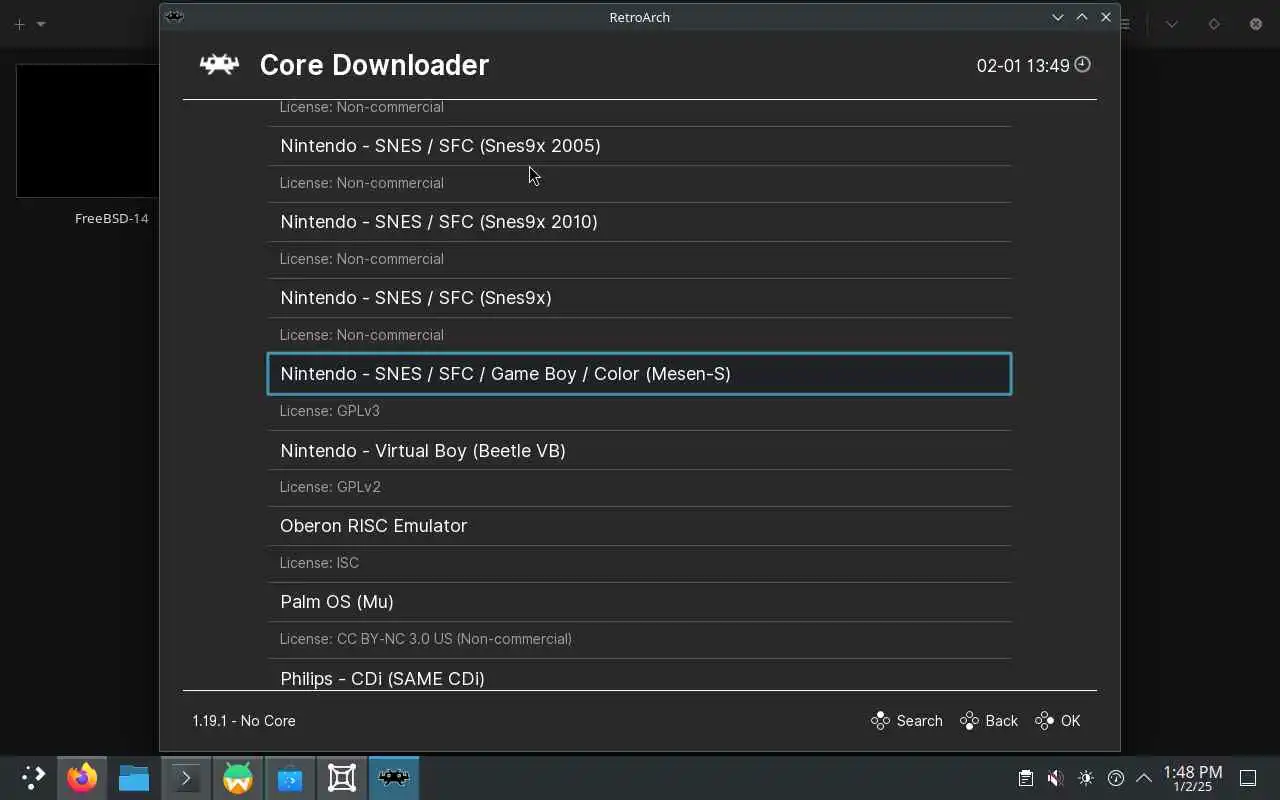Screen dimensions: 1280x800
Task: Click the Back label in footer
Action: (x=1001, y=721)
